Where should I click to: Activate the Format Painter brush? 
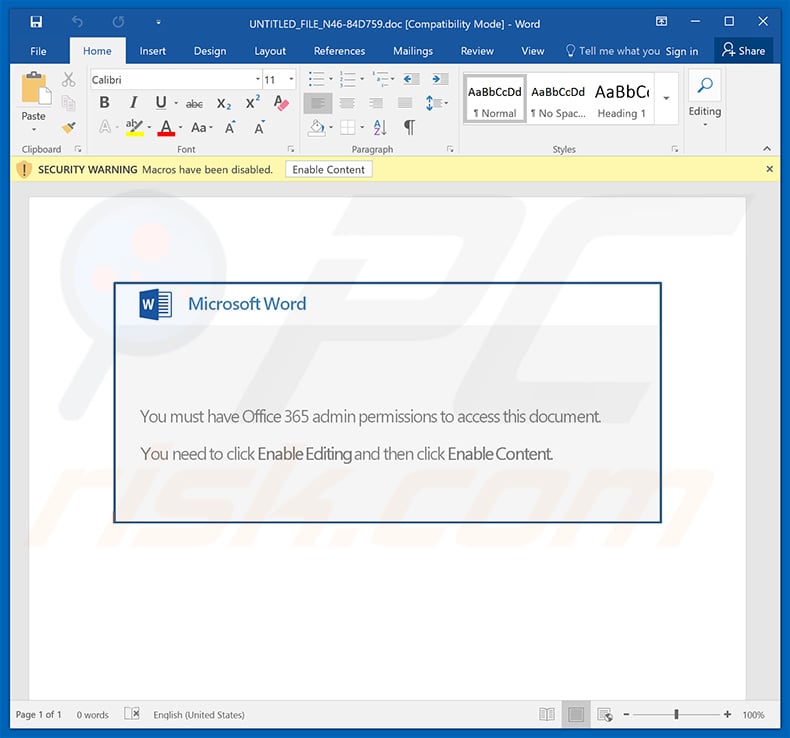point(69,127)
